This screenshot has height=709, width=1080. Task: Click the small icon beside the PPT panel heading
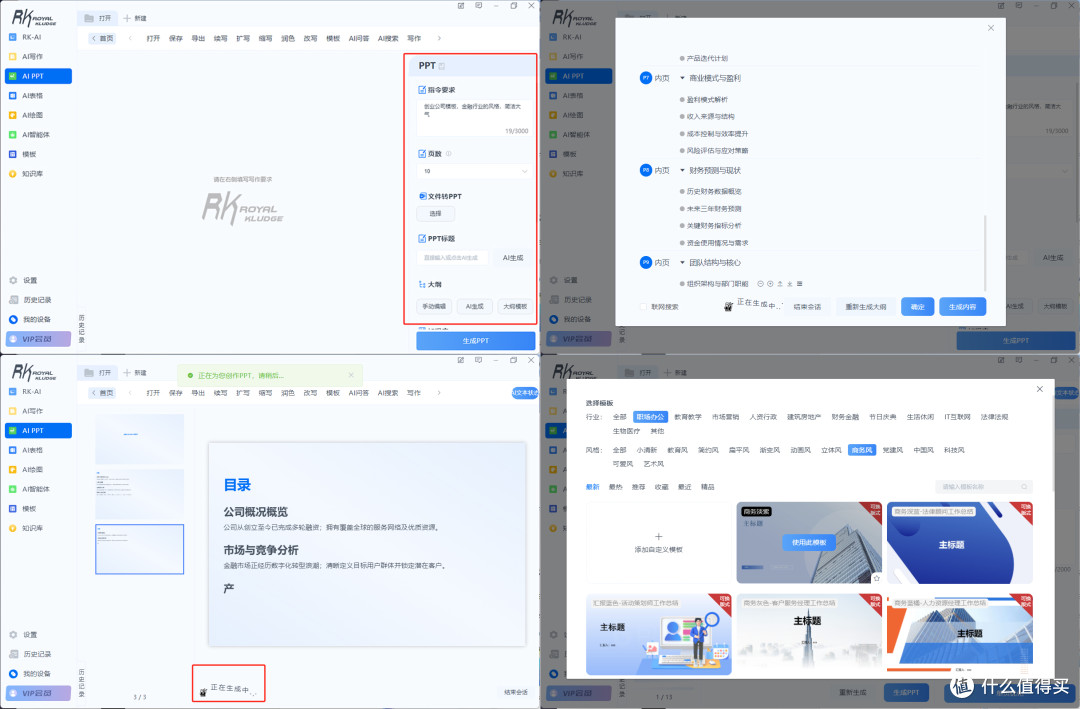(x=442, y=66)
